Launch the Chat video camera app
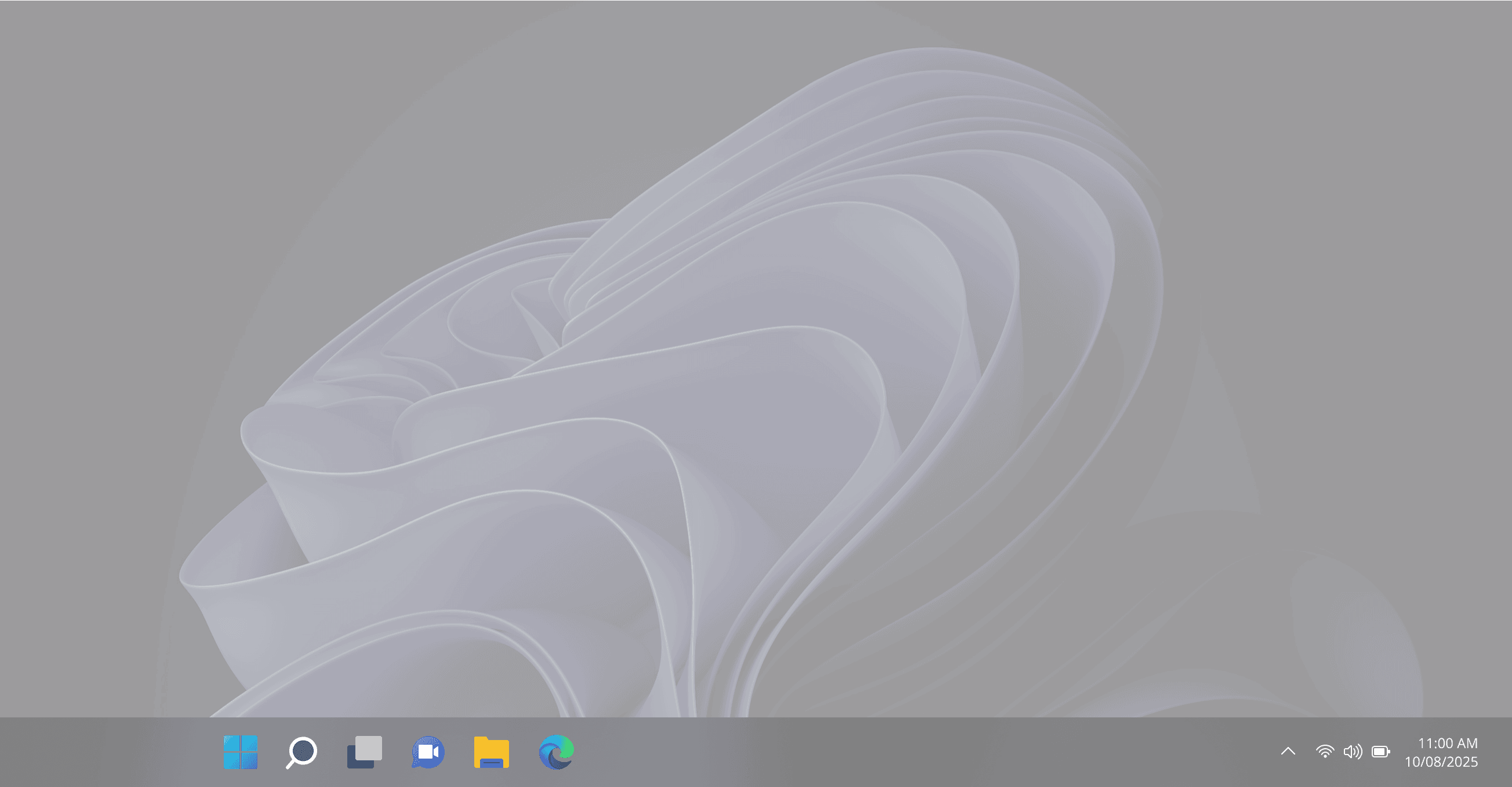 pos(428,752)
